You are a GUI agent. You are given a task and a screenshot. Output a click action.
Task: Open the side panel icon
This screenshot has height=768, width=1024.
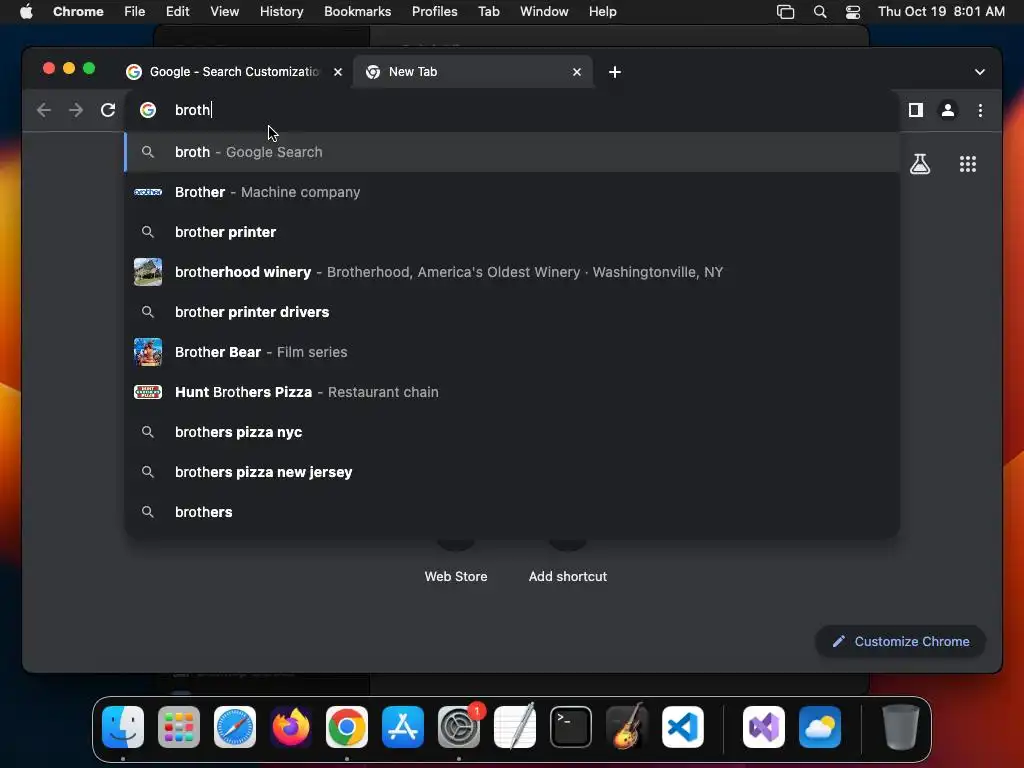pyautogui.click(x=916, y=110)
